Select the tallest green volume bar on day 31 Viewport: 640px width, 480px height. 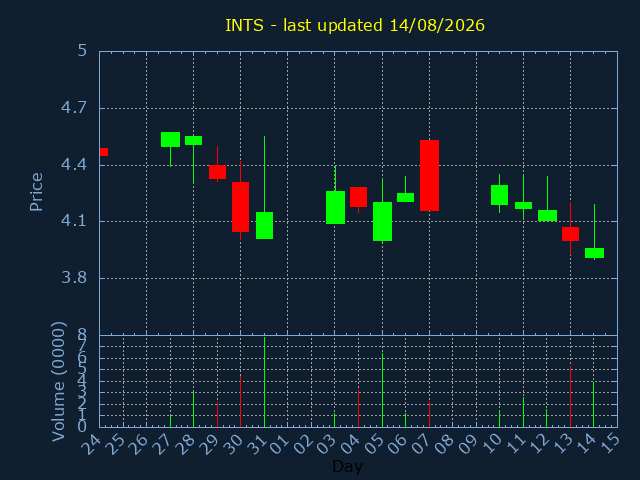coord(264,382)
